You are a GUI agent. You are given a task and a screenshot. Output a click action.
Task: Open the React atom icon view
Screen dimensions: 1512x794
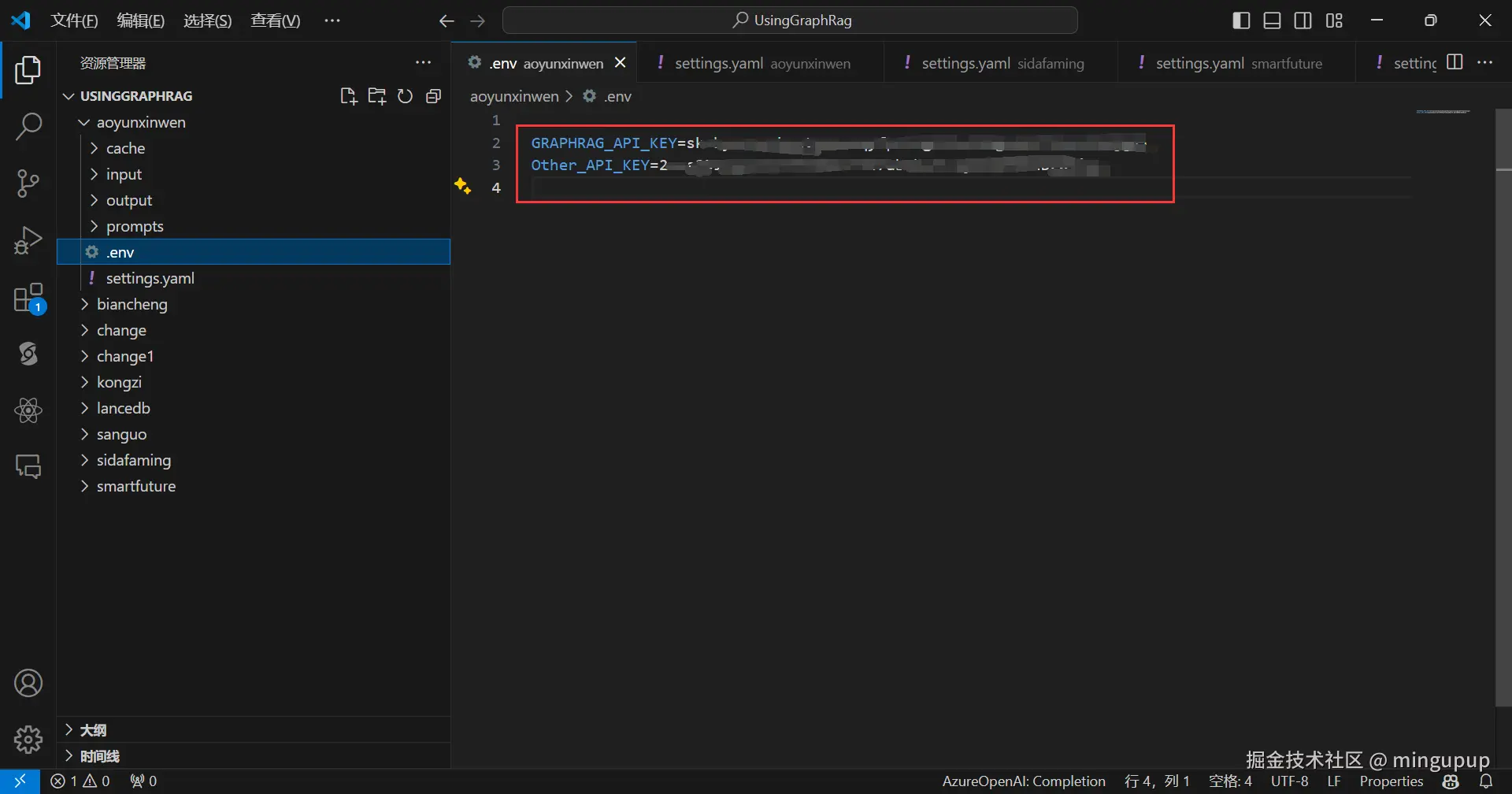(x=28, y=410)
